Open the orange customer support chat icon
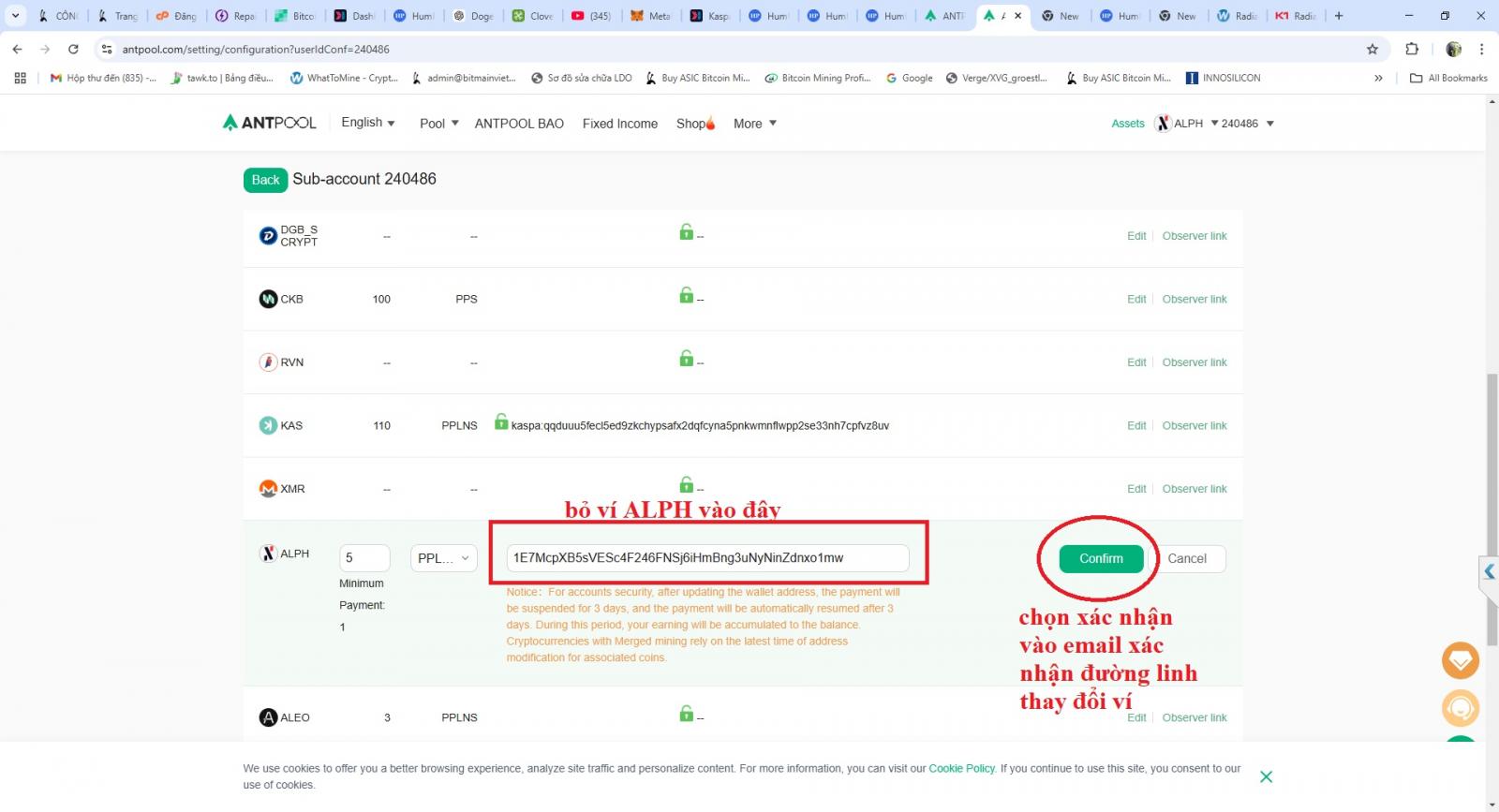The image size is (1499, 812). pyautogui.click(x=1460, y=707)
